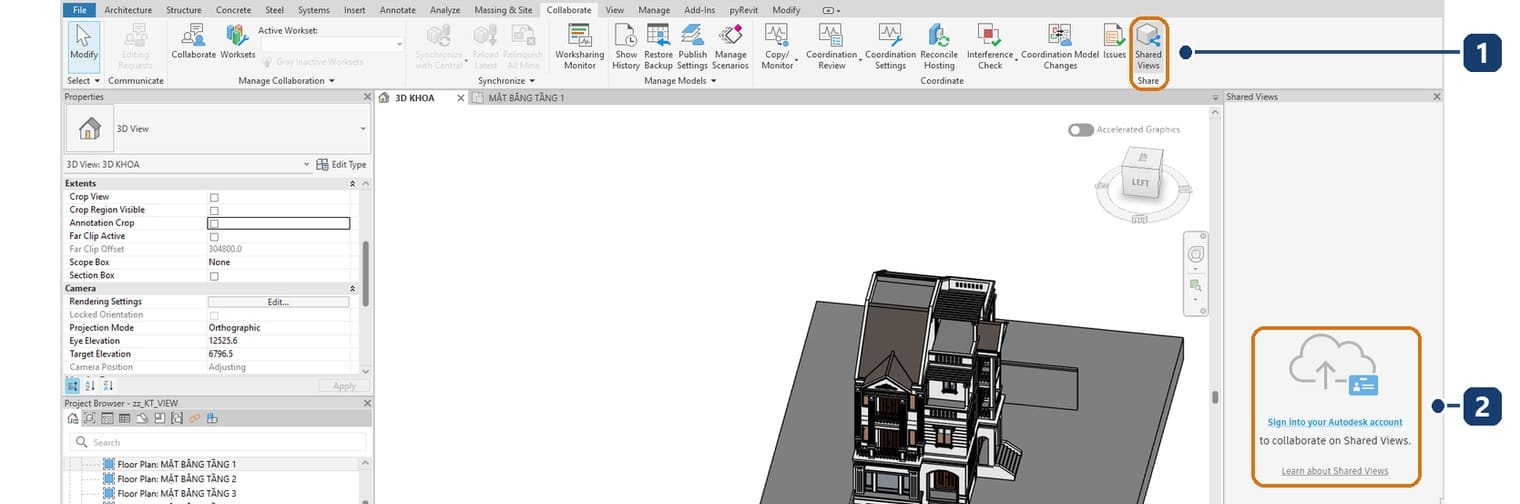Image resolution: width=1520 pixels, height=504 pixels.
Task: Switch to the Annotate ribbon tab
Action: (399, 9)
